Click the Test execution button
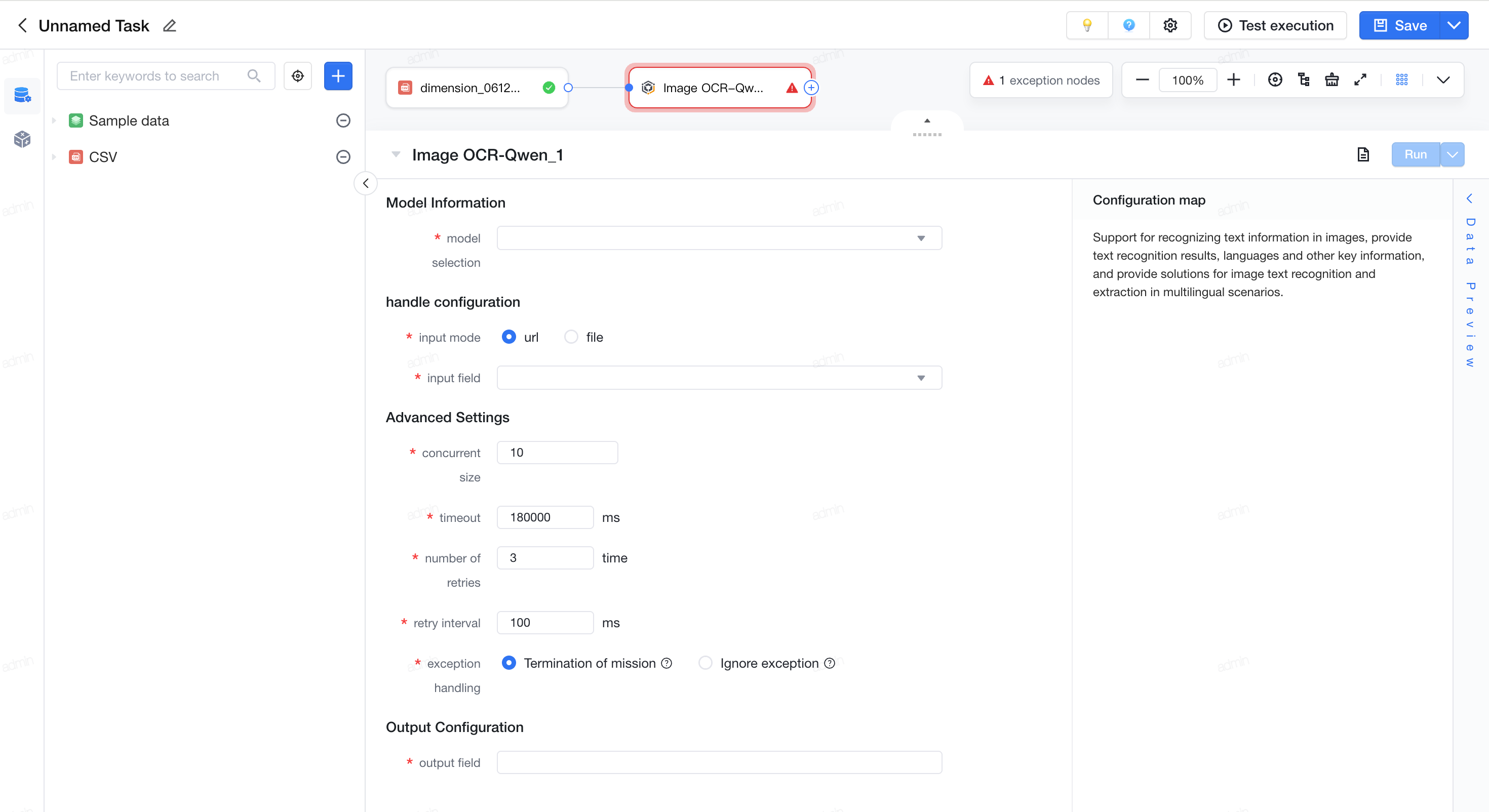1489x812 pixels. pos(1275,25)
